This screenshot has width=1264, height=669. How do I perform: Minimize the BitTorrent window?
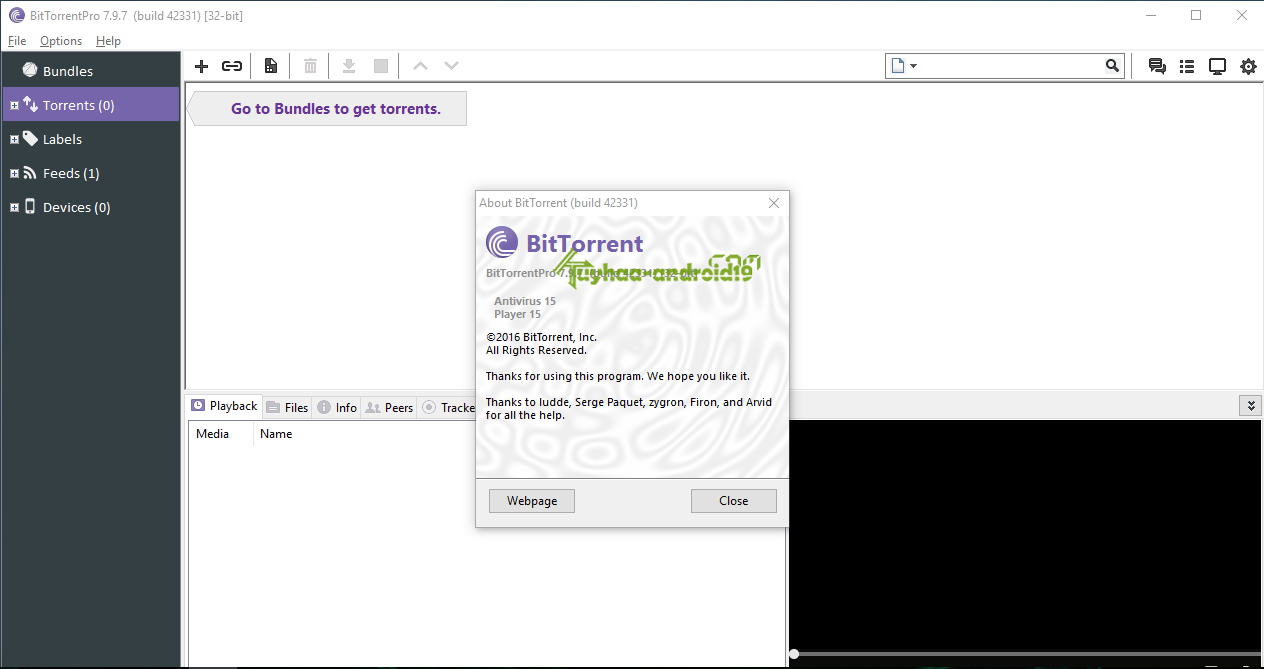tap(1151, 15)
